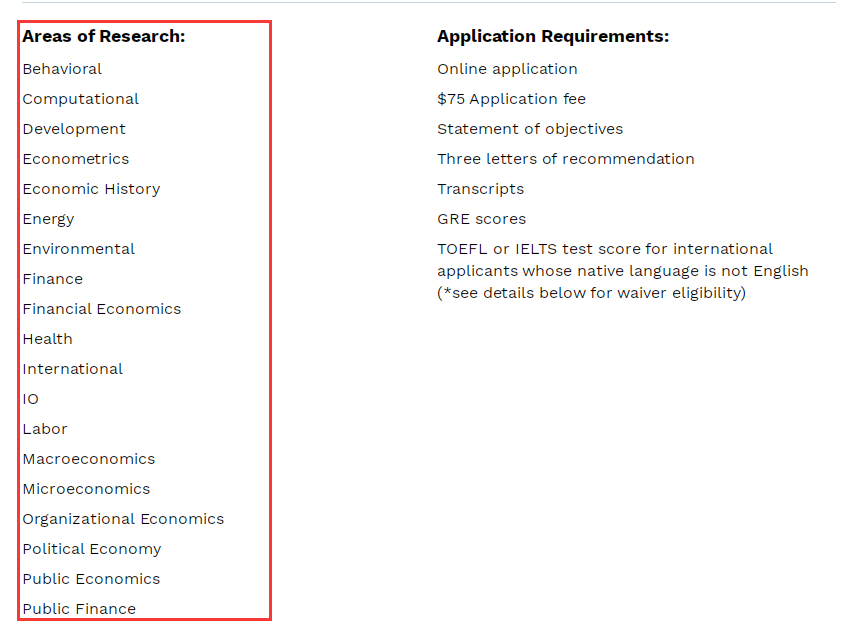Click Finance in the research list
The width and height of the screenshot is (850, 624).
(x=53, y=279)
